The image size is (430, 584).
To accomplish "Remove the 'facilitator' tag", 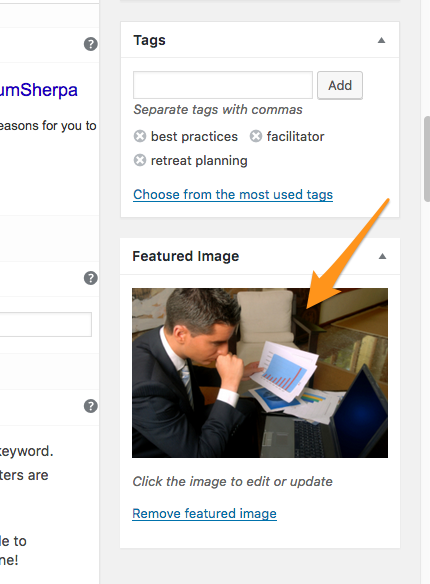I will click(256, 136).
